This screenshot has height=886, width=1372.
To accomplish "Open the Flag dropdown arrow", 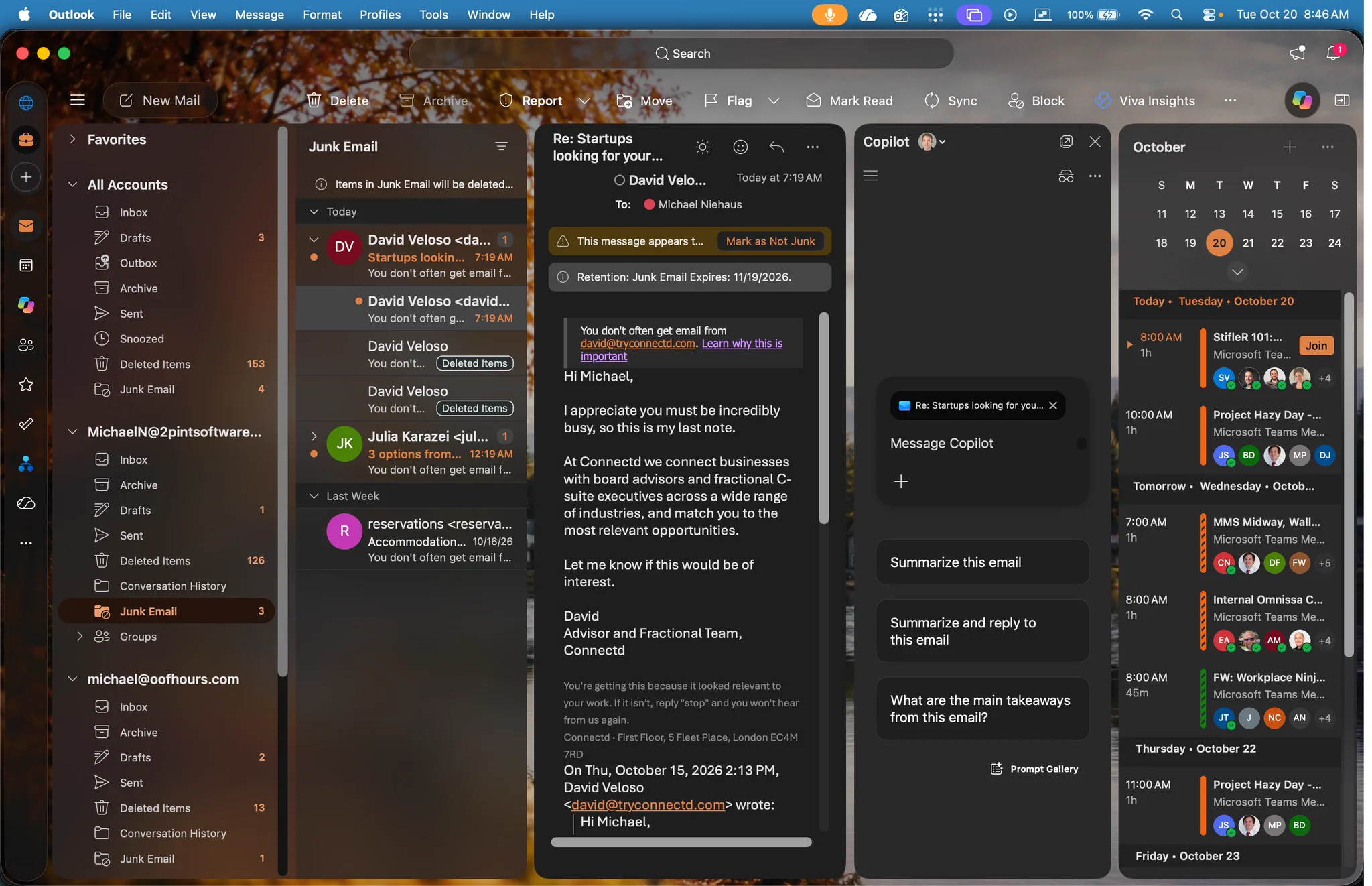I will click(x=774, y=101).
